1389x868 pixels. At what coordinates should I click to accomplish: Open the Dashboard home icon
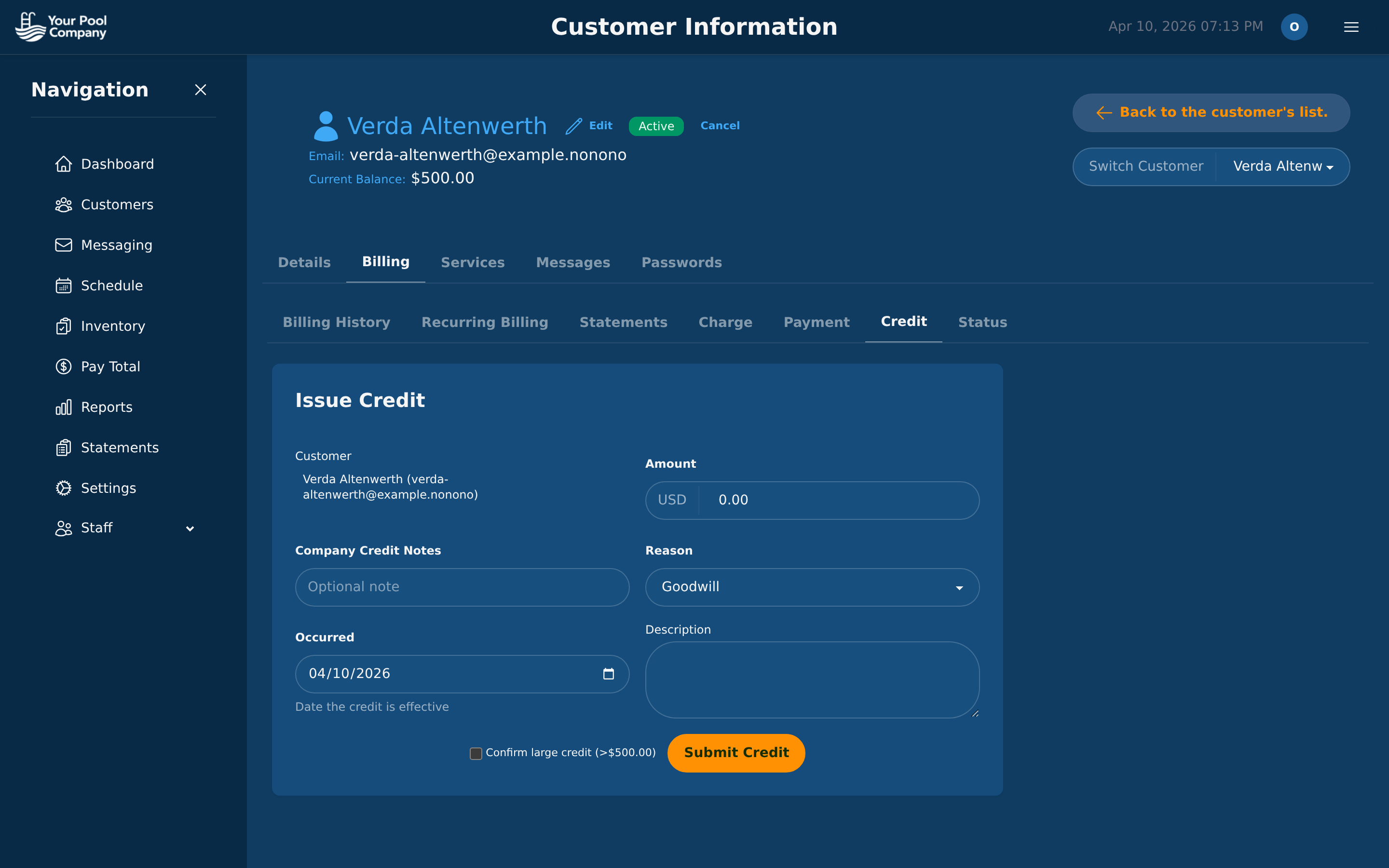point(64,163)
